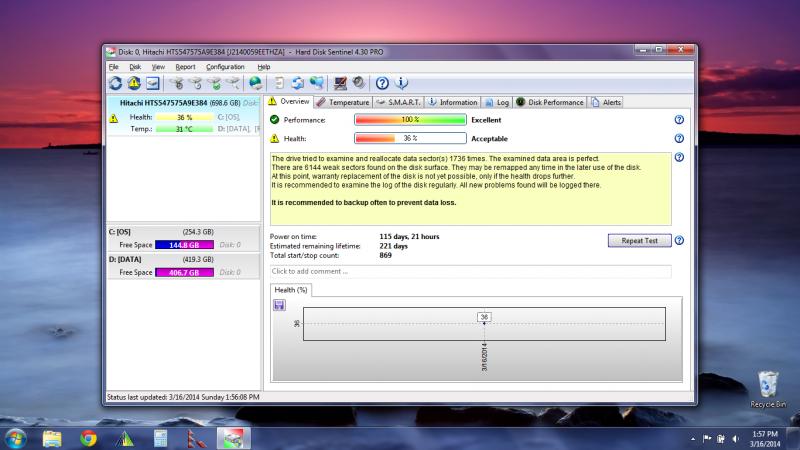Click the yellow warning shield toolbar icon
Viewport: 800px width, 450px height.
pos(134,83)
